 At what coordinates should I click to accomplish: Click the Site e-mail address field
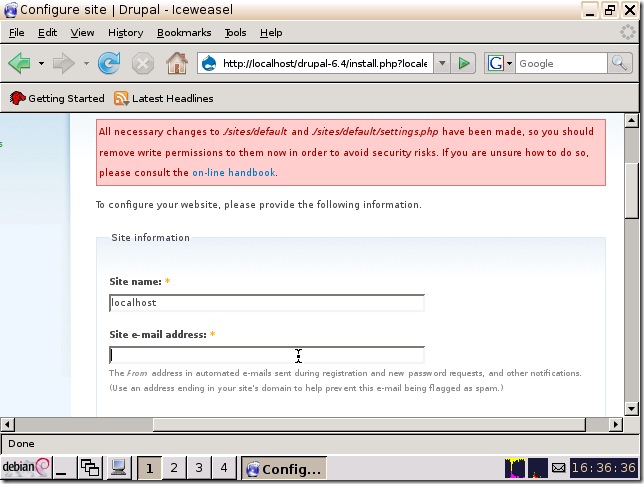pos(267,355)
